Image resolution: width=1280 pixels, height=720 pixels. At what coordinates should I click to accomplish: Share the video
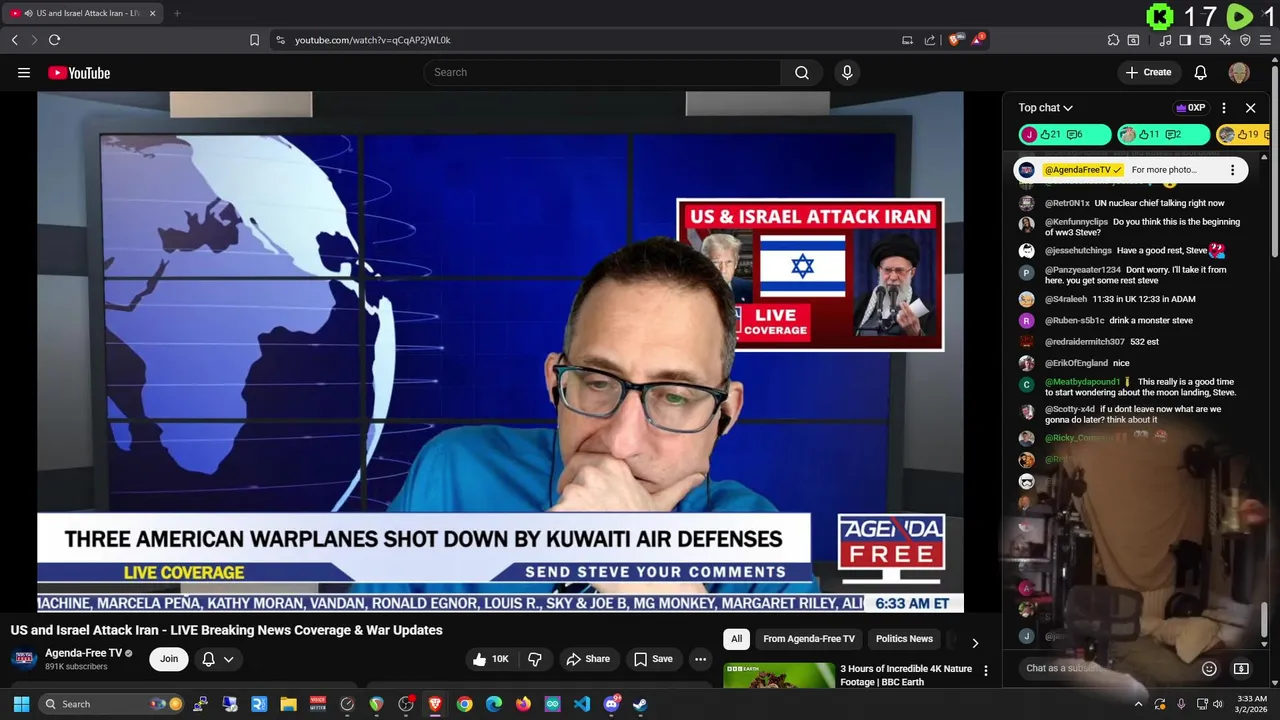(587, 659)
